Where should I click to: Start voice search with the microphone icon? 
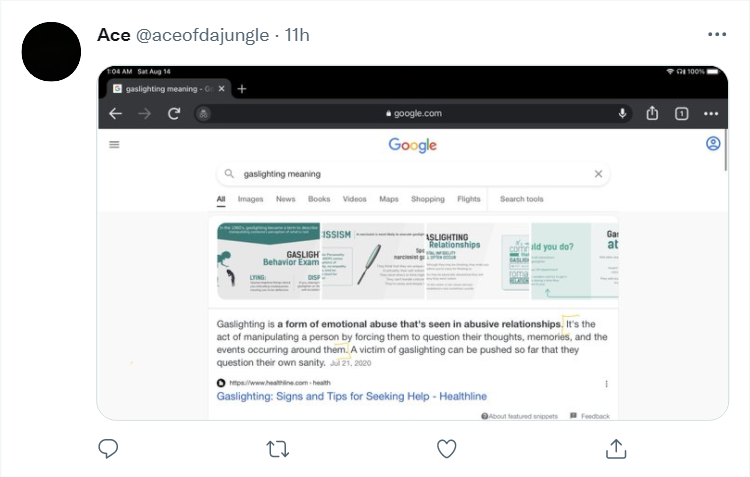click(622, 113)
